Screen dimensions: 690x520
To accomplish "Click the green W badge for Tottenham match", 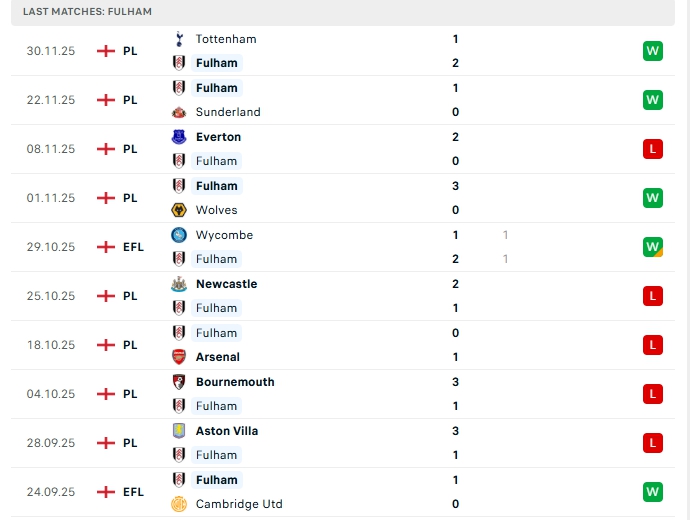I will tap(653, 51).
